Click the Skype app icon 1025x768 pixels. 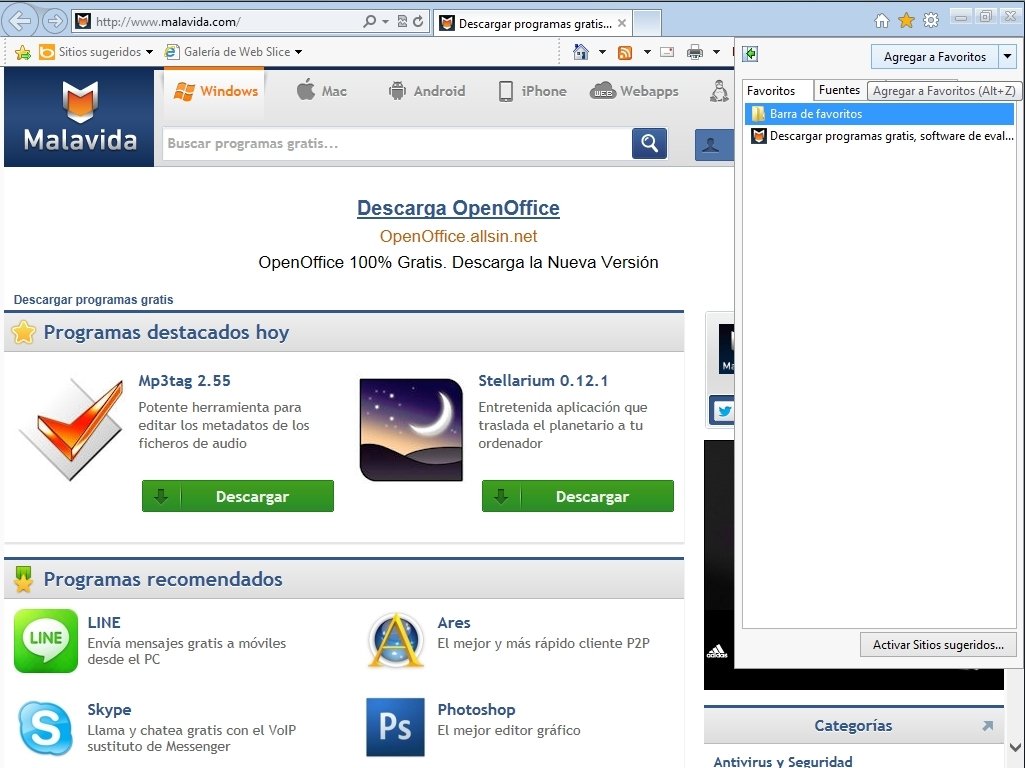click(x=46, y=728)
